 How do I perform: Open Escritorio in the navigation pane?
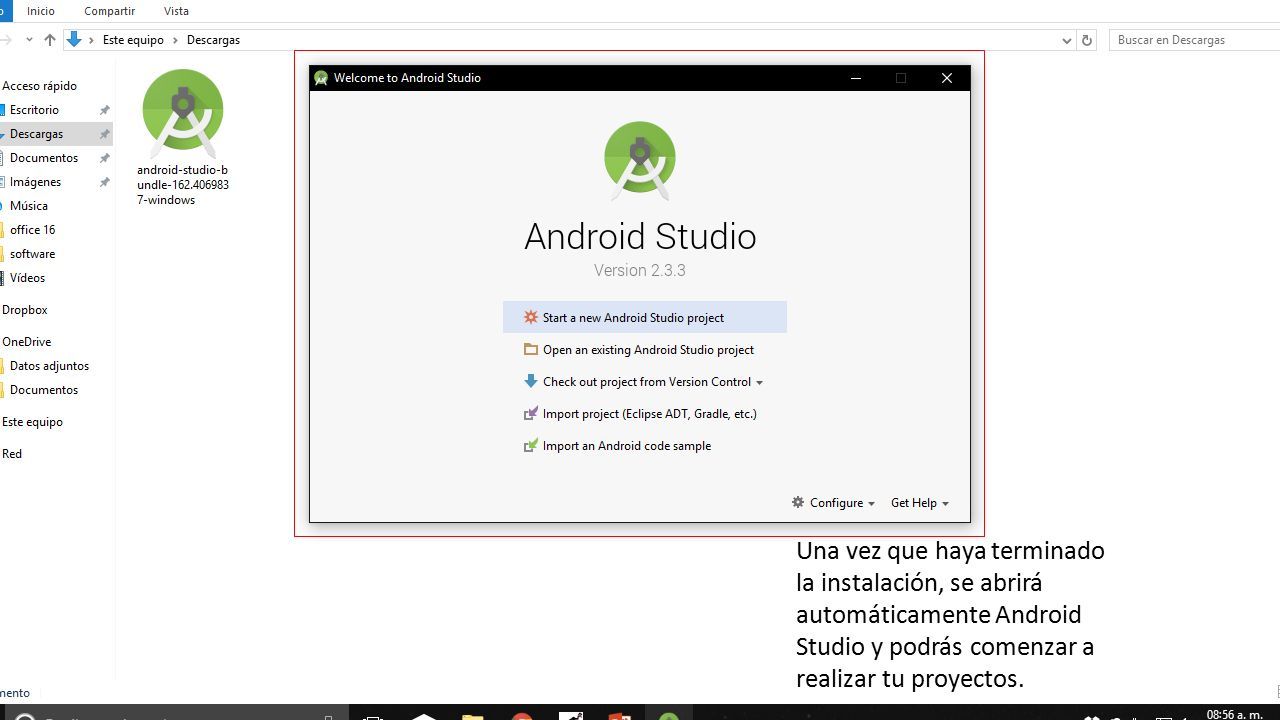pyautogui.click(x=35, y=110)
